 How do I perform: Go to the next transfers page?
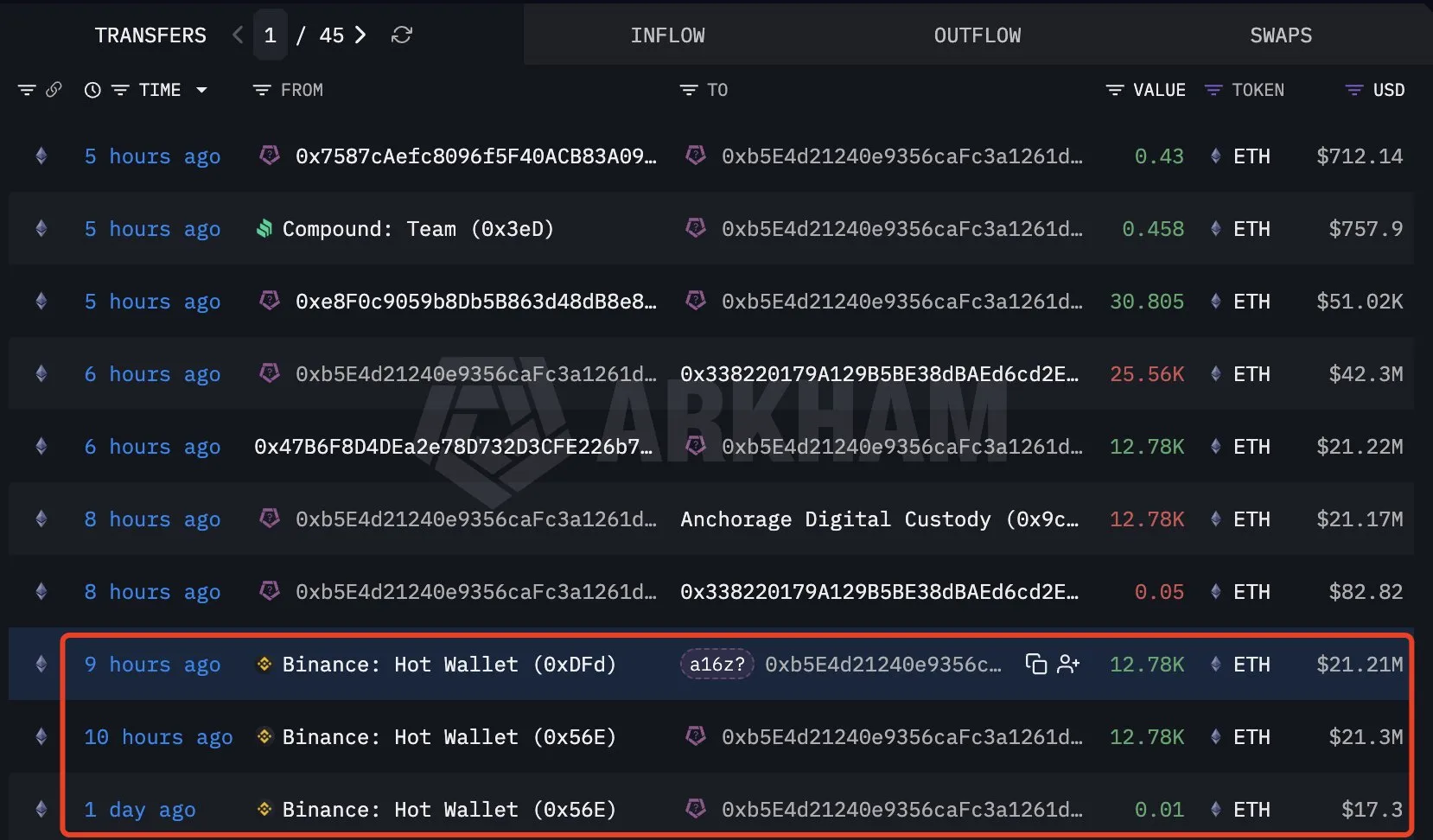(x=360, y=35)
